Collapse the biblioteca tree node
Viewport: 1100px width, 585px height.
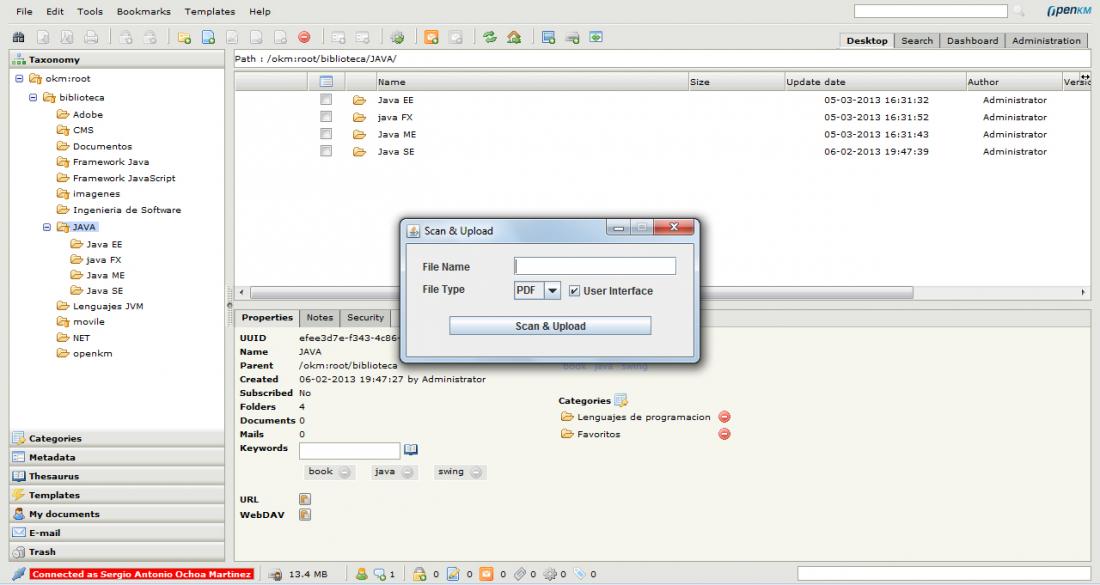click(33, 98)
